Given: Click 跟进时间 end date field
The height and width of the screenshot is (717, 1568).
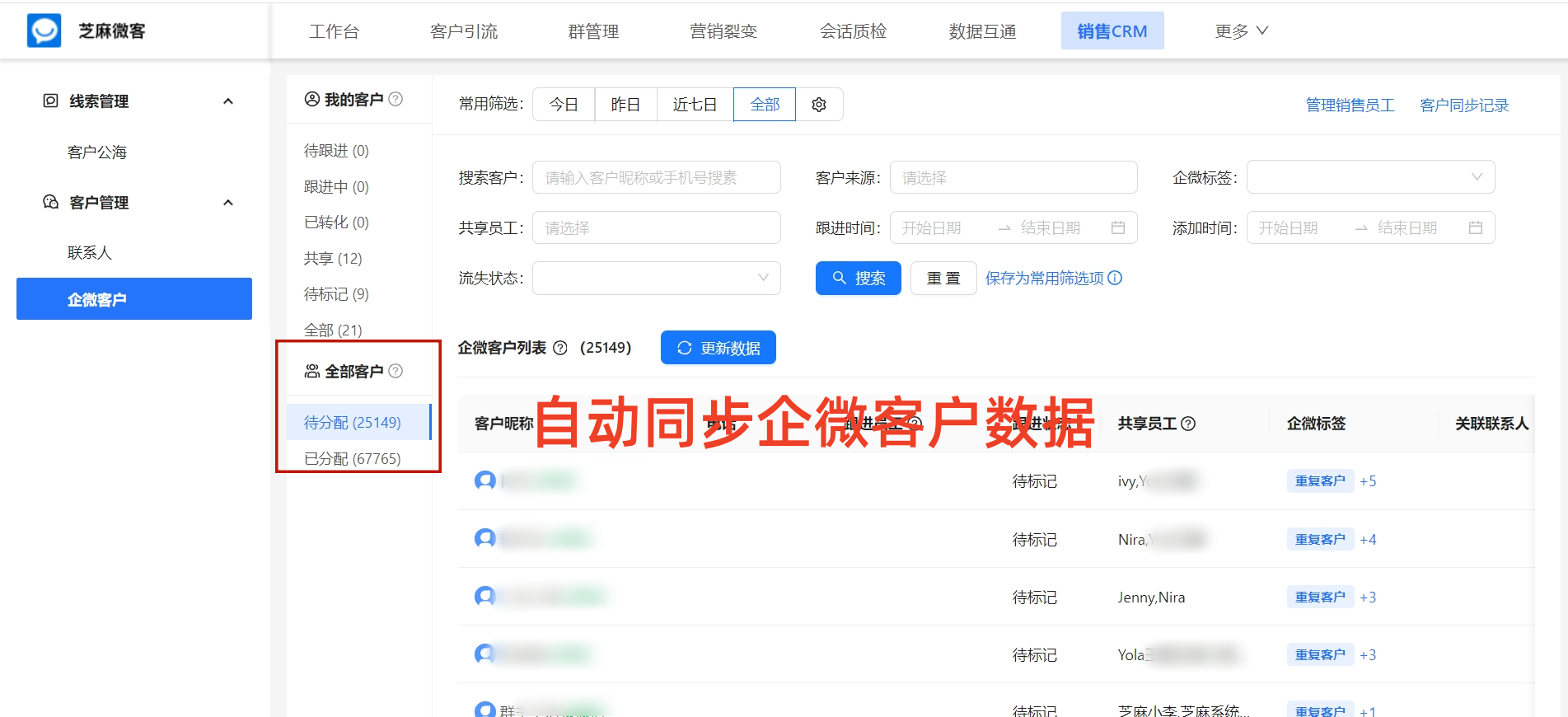Looking at the screenshot, I should (1051, 227).
